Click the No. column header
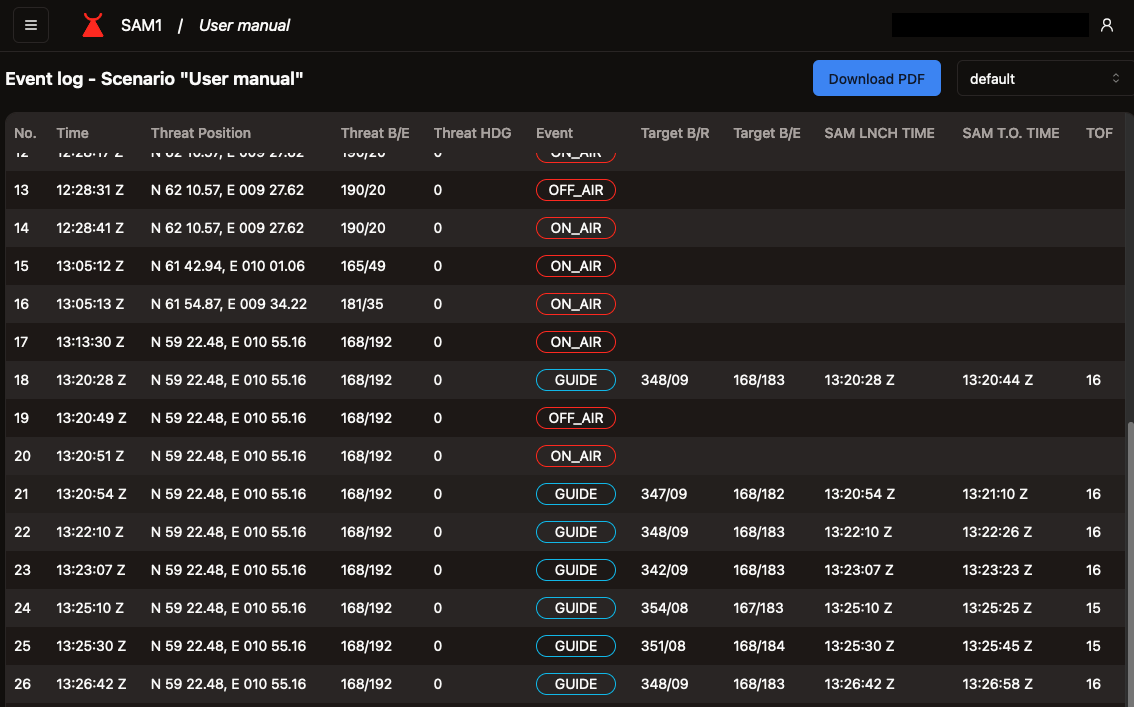The height and width of the screenshot is (707, 1134). click(25, 133)
